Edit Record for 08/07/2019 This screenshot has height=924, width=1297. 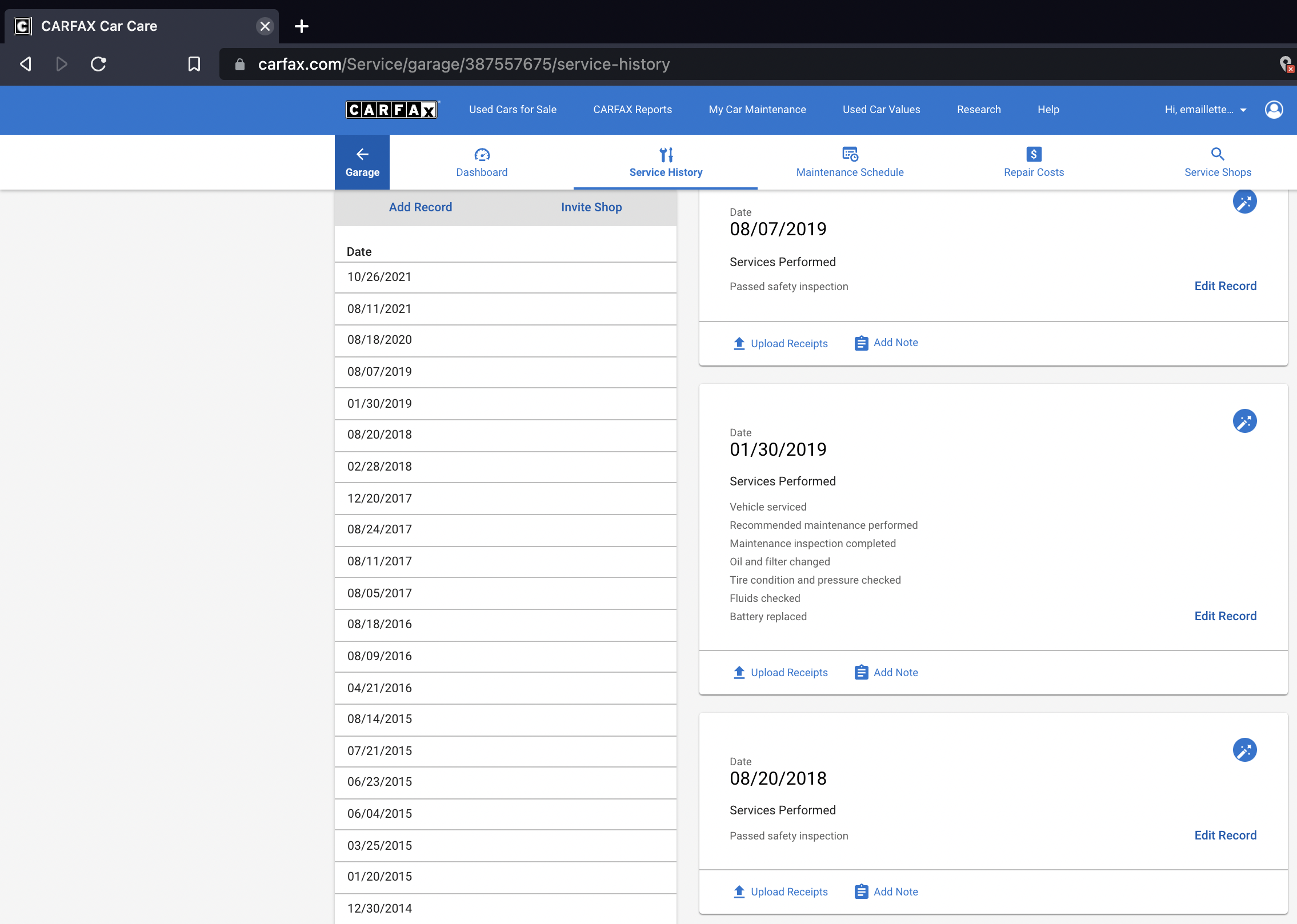click(1225, 286)
